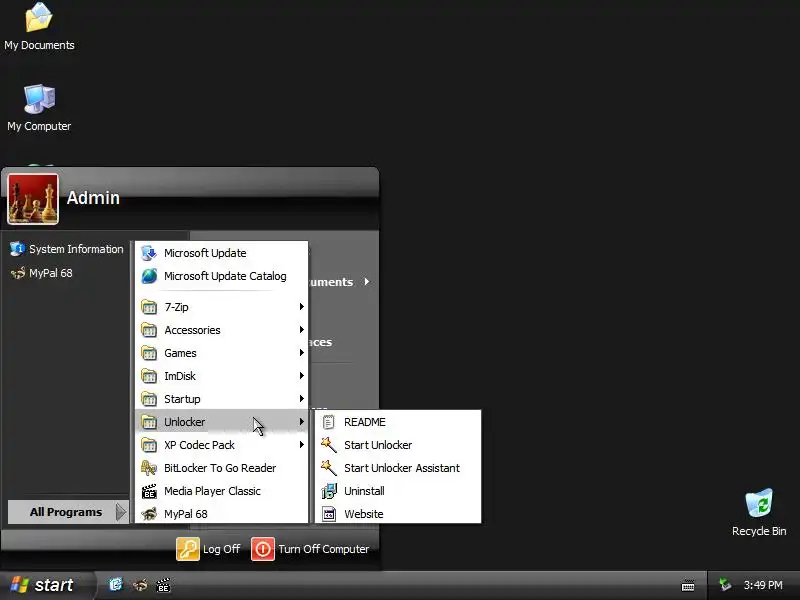
Task: Click the Start Unlocker wand icon
Action: [x=329, y=445]
